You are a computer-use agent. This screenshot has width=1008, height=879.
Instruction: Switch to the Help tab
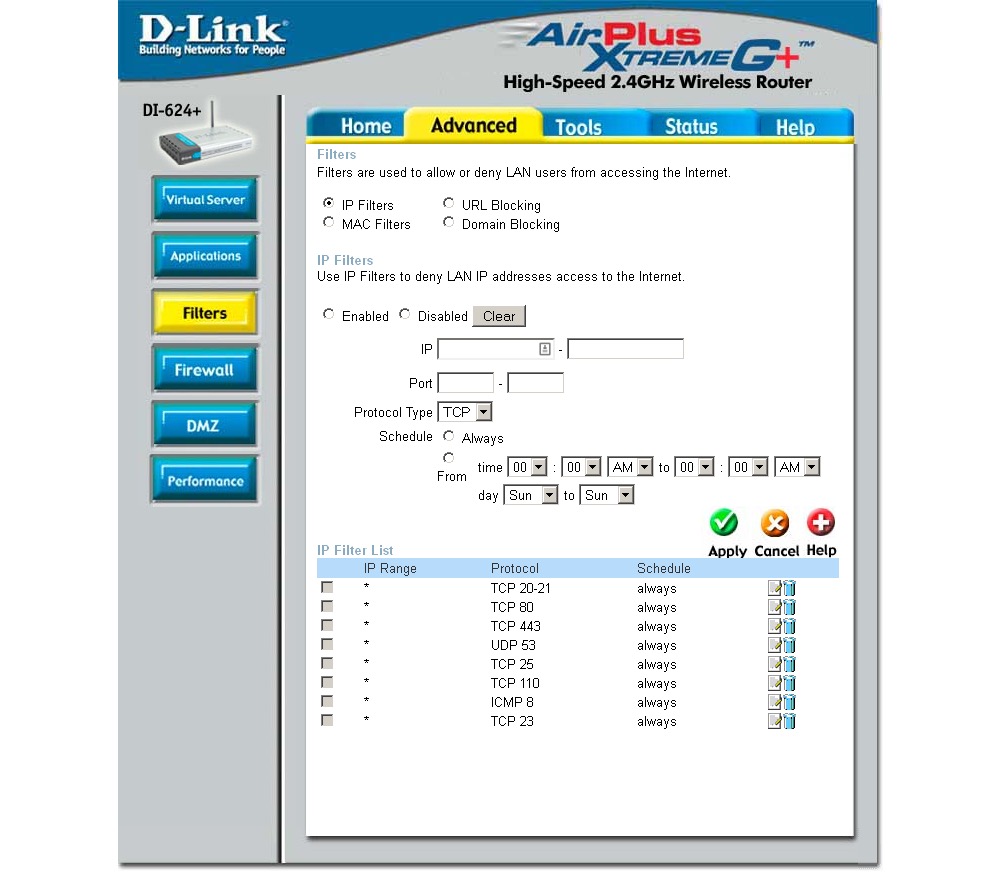[795, 127]
